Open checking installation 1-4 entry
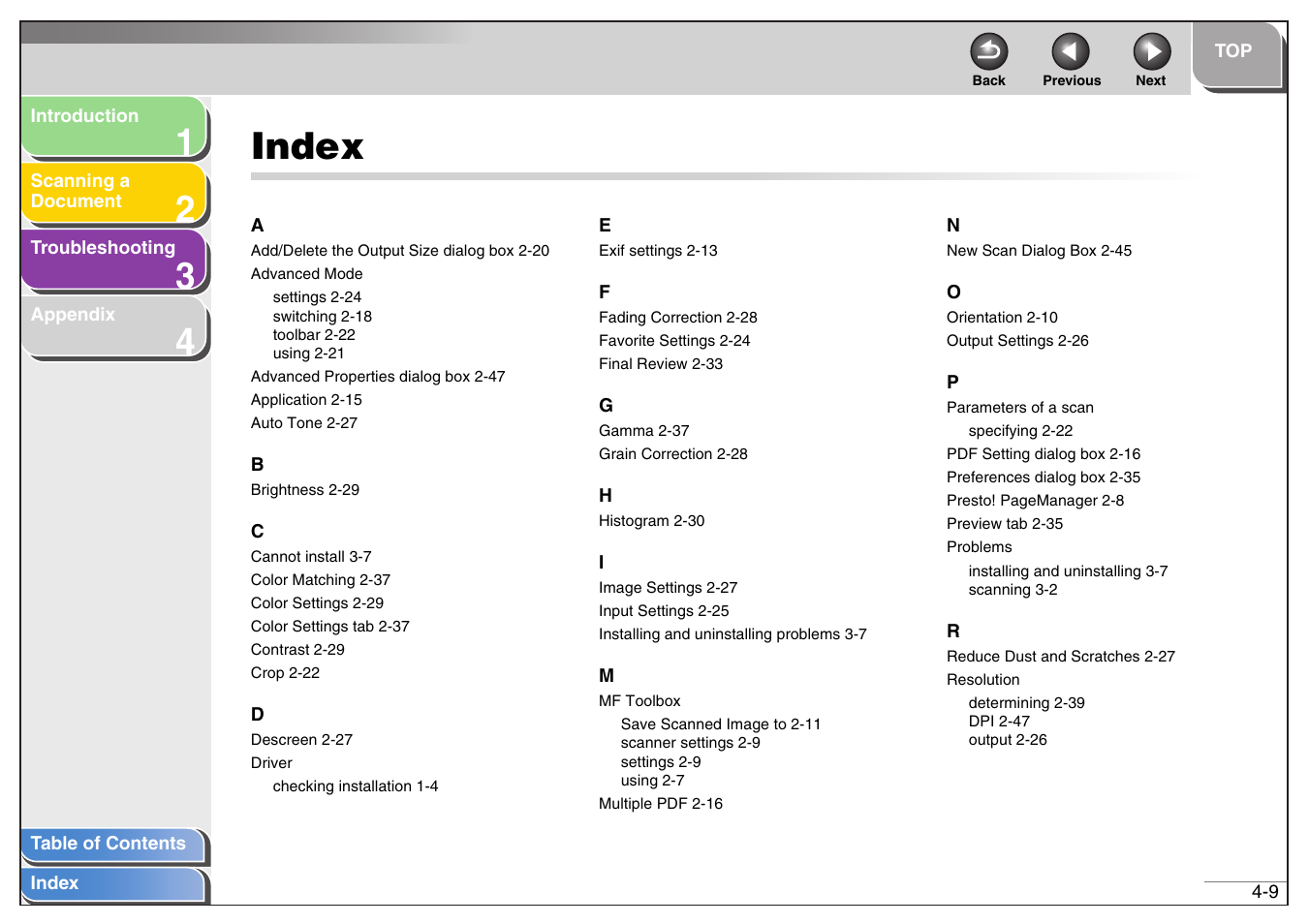Screen dimensions: 1309x924 356,786
